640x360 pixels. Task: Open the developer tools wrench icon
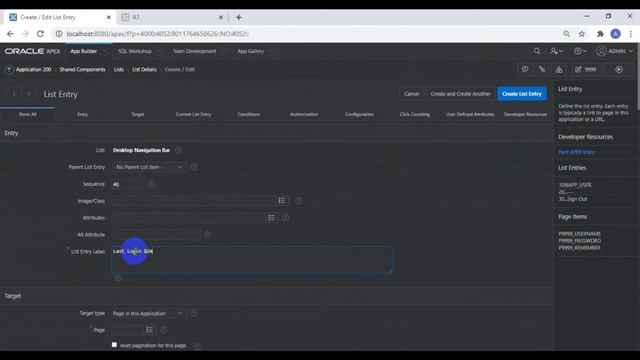542,70
